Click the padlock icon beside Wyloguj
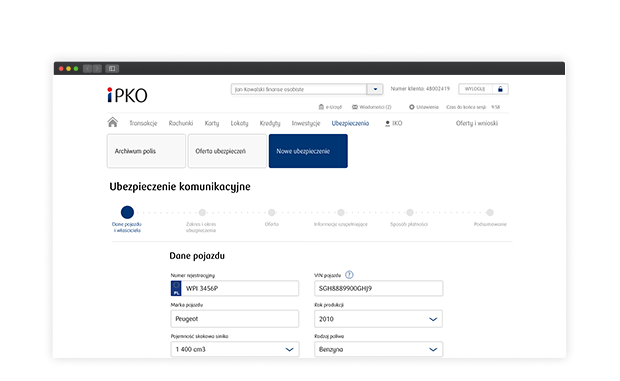This screenshot has width=620, height=381. pos(500,89)
